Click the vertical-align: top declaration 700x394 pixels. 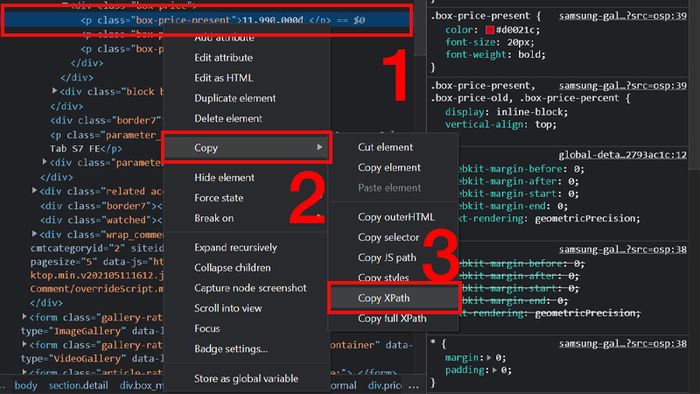click(501, 124)
